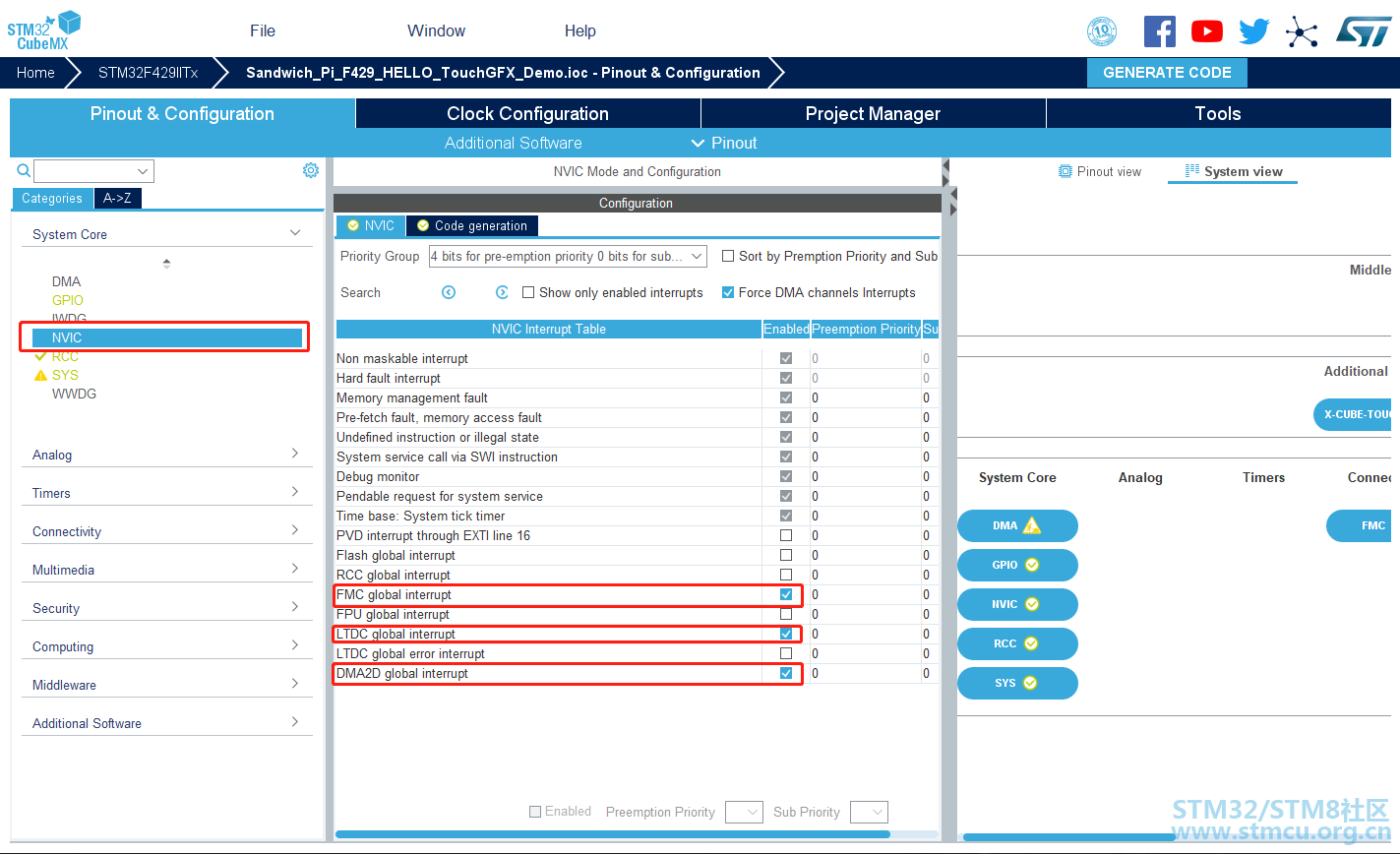Open Additional Software link
Image resolution: width=1400 pixels, height=854 pixels.
[x=514, y=143]
